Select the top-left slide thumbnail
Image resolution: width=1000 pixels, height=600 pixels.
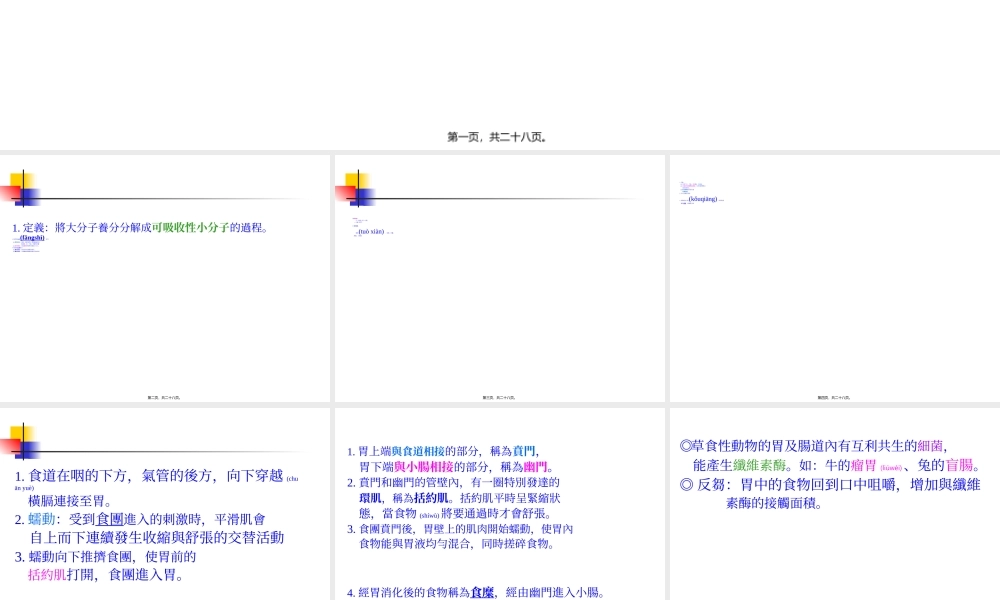[165, 277]
